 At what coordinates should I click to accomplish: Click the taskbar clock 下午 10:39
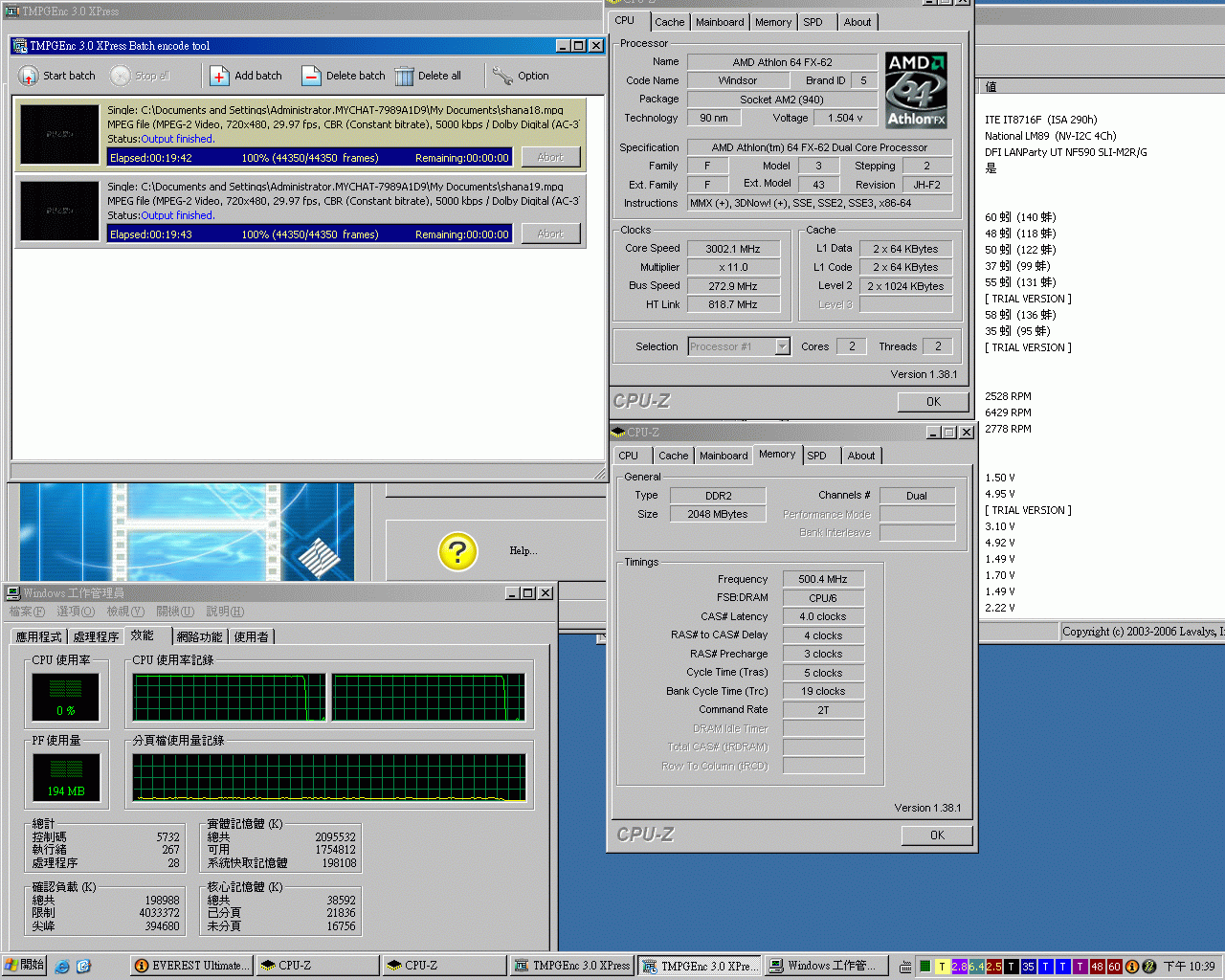tap(1189, 967)
